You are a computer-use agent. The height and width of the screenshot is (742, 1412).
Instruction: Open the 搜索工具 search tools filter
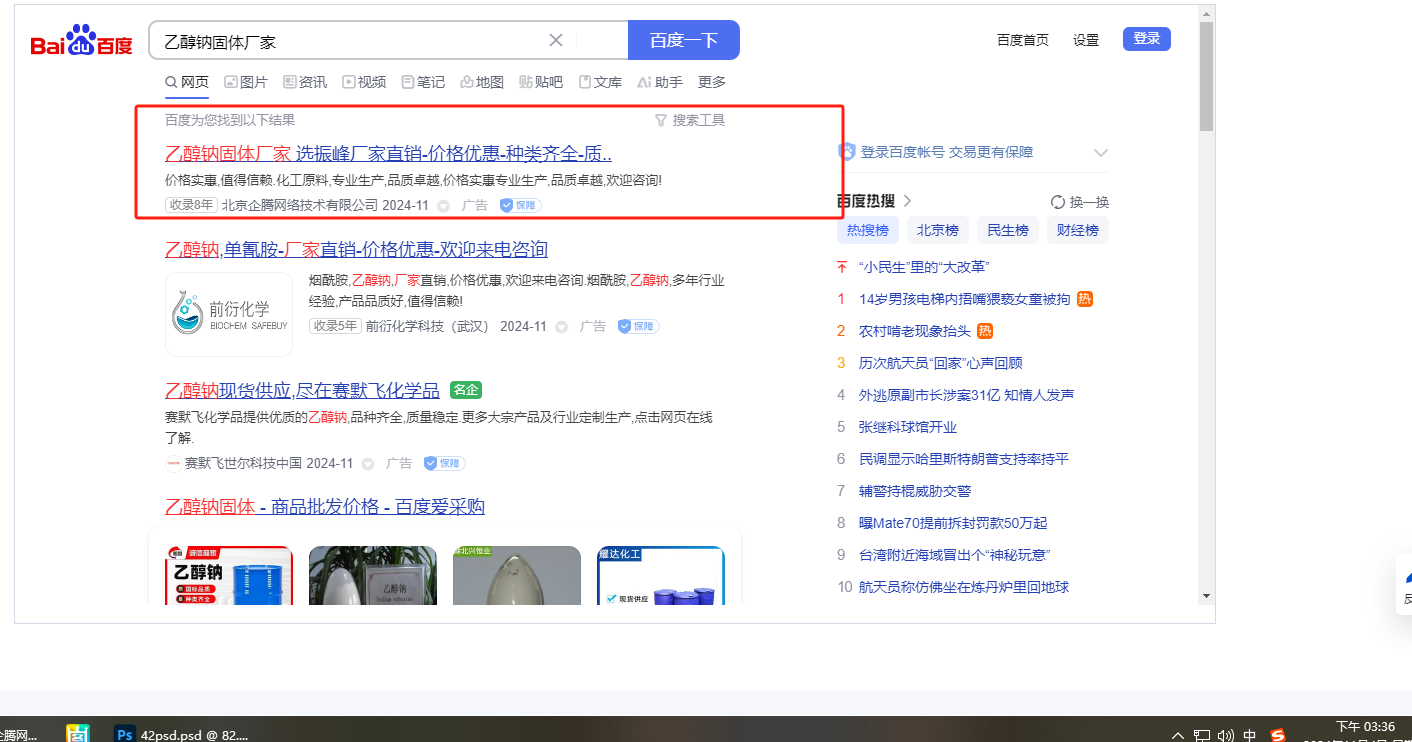point(690,120)
